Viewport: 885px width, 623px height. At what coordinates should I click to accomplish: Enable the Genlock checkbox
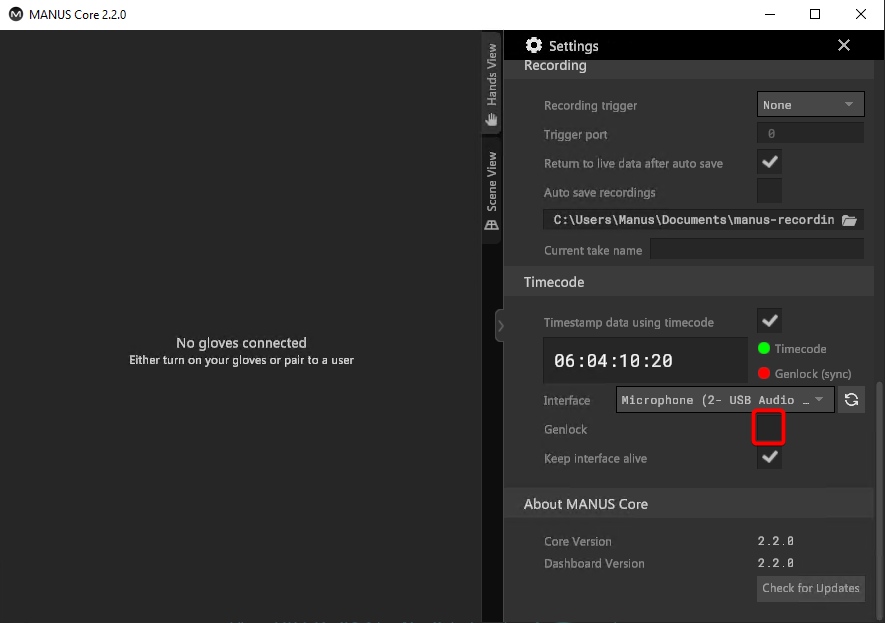click(769, 429)
